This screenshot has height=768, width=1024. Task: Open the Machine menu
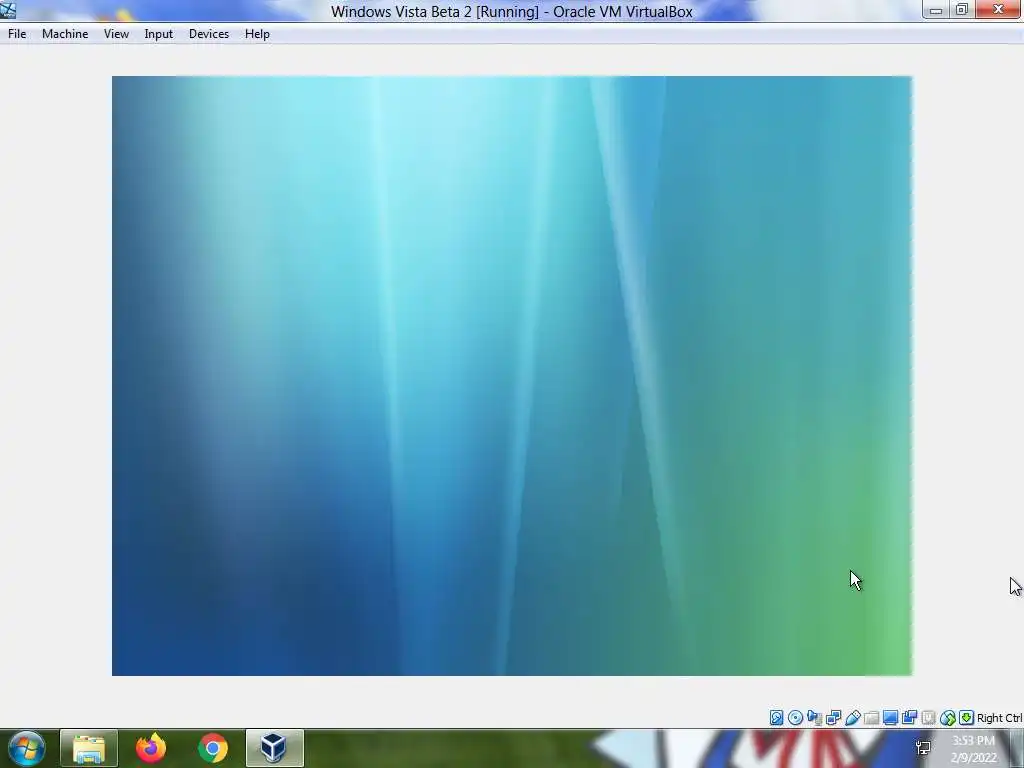click(65, 34)
